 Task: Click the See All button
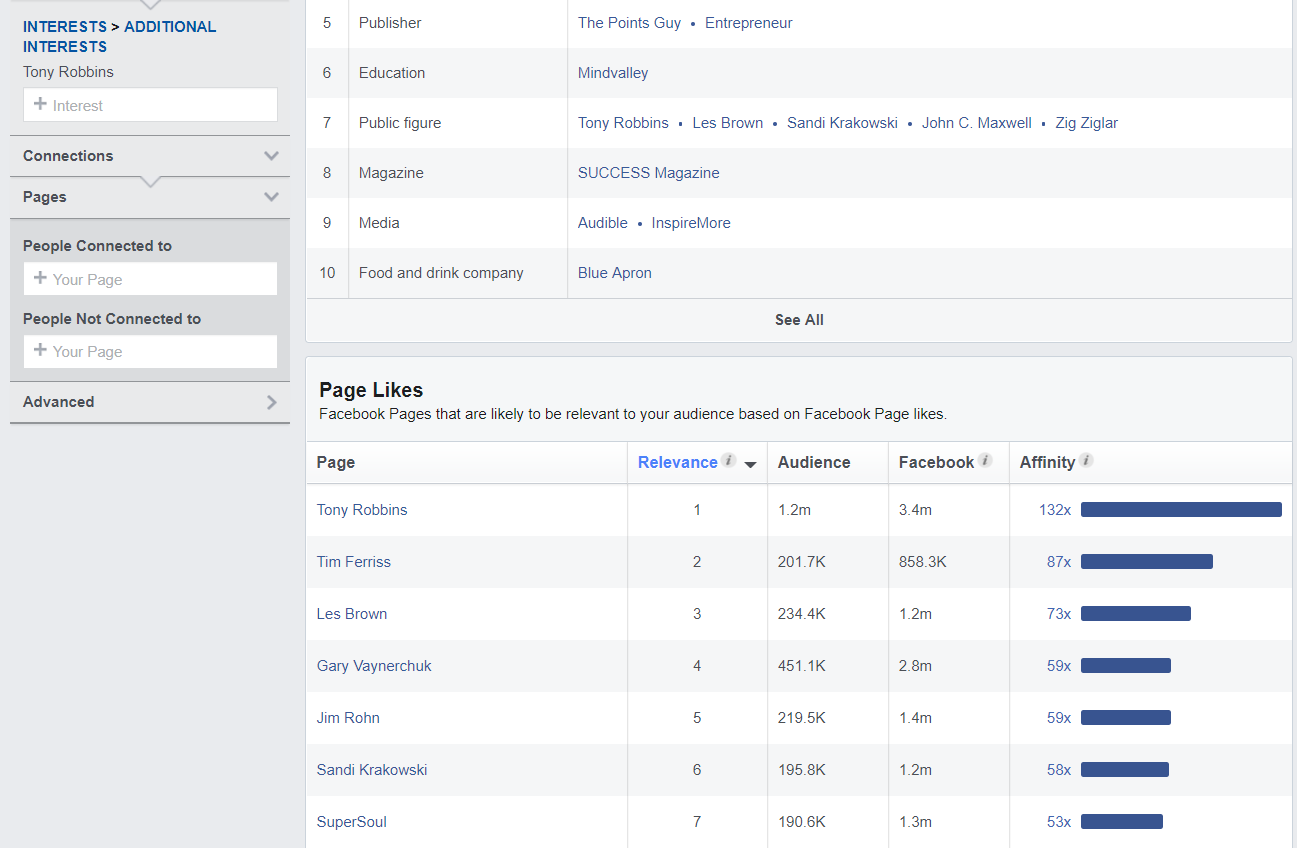pos(799,320)
